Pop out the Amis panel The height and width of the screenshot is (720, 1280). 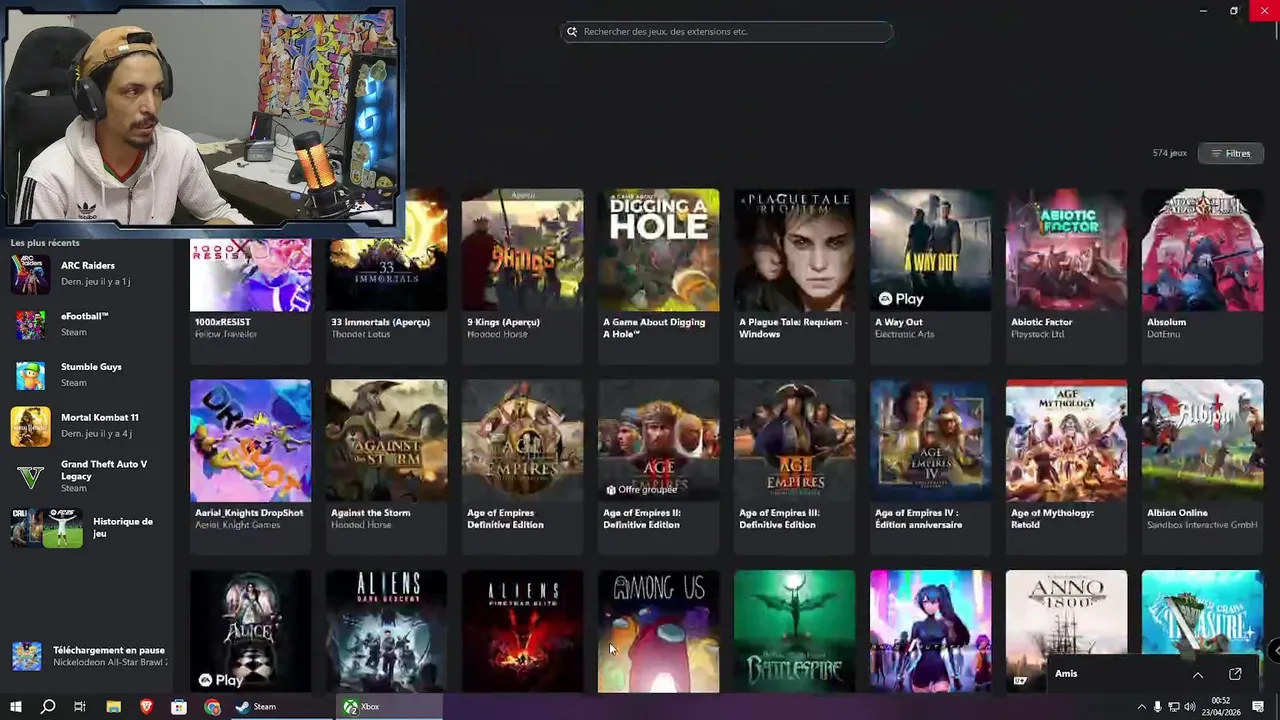tap(1235, 674)
